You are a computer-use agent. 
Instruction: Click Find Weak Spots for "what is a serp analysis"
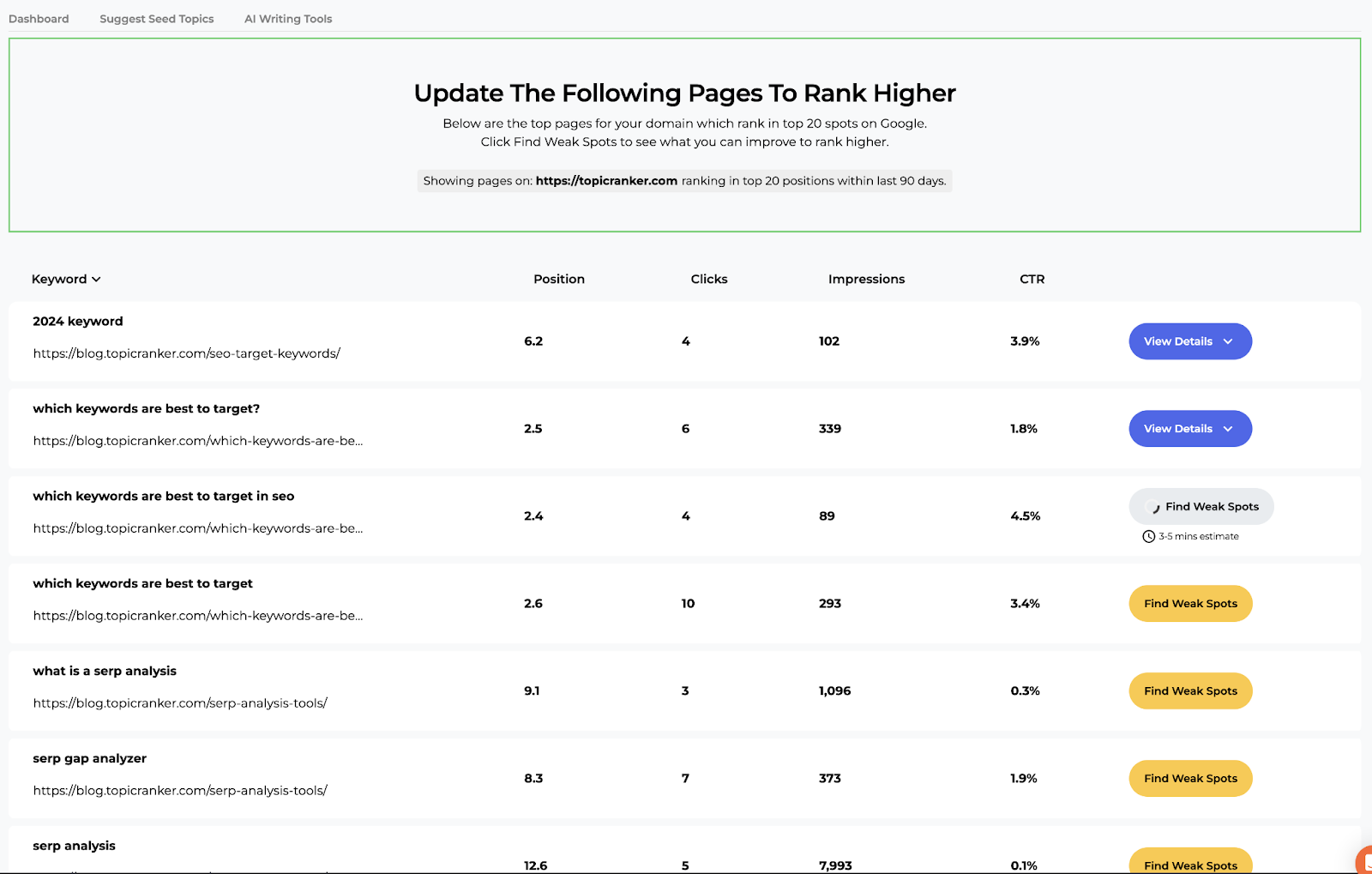coord(1189,690)
